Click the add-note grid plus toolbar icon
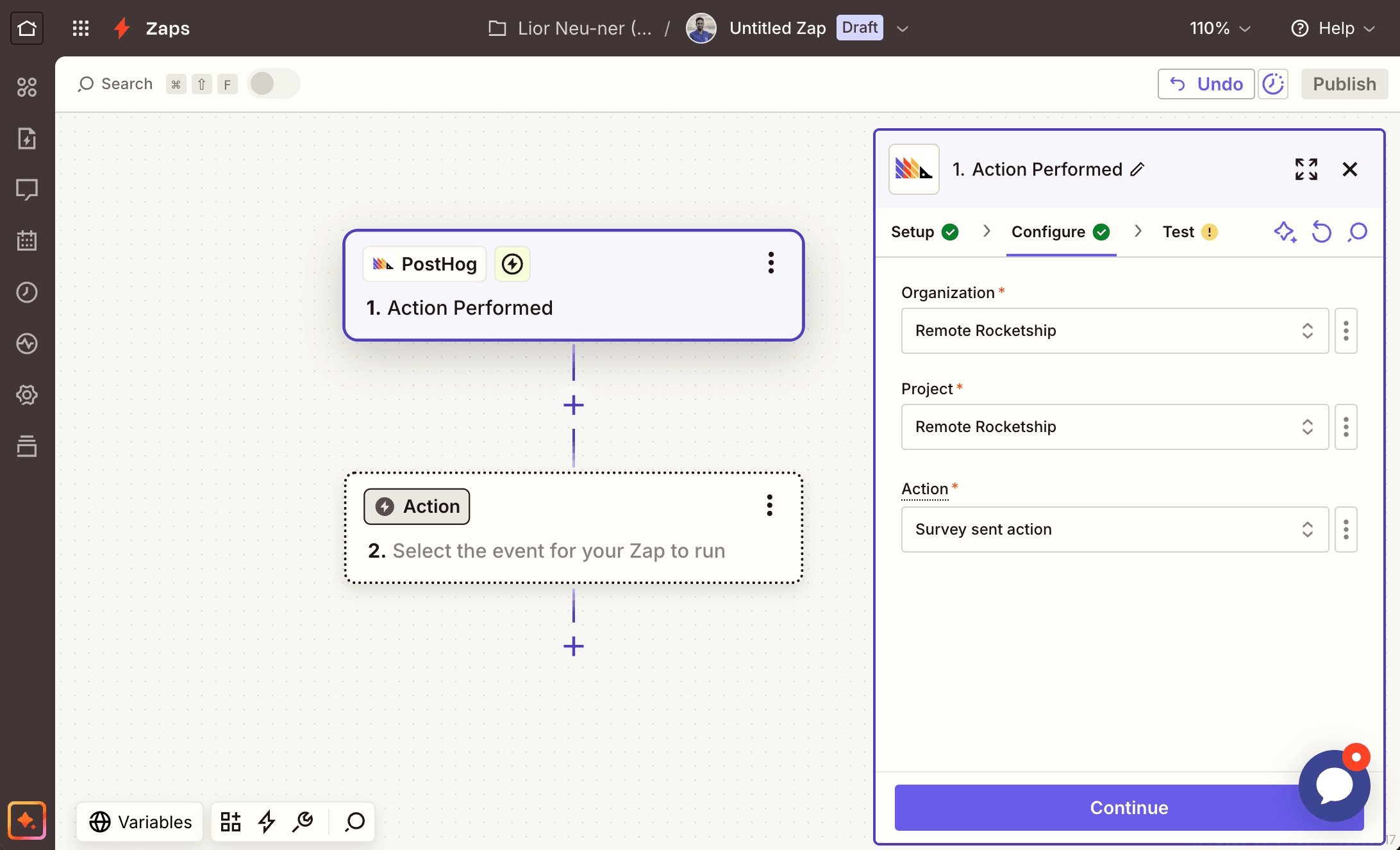 coord(231,822)
